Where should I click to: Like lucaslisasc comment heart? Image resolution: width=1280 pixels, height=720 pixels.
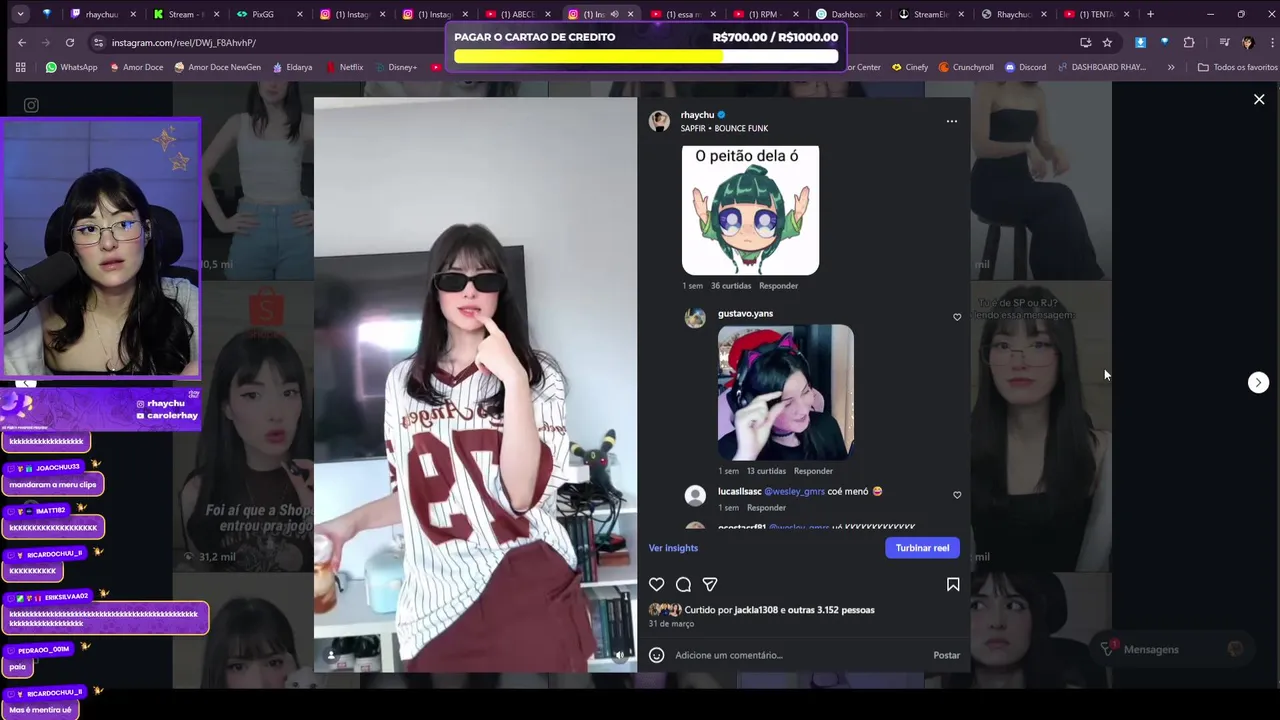click(957, 495)
